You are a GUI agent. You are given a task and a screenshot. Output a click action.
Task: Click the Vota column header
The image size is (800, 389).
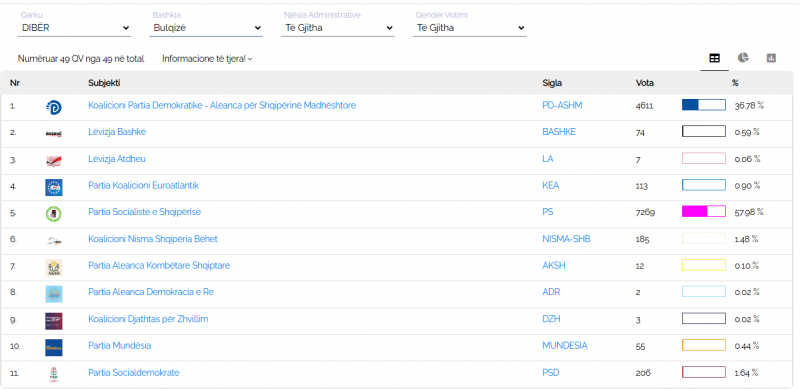click(x=644, y=83)
